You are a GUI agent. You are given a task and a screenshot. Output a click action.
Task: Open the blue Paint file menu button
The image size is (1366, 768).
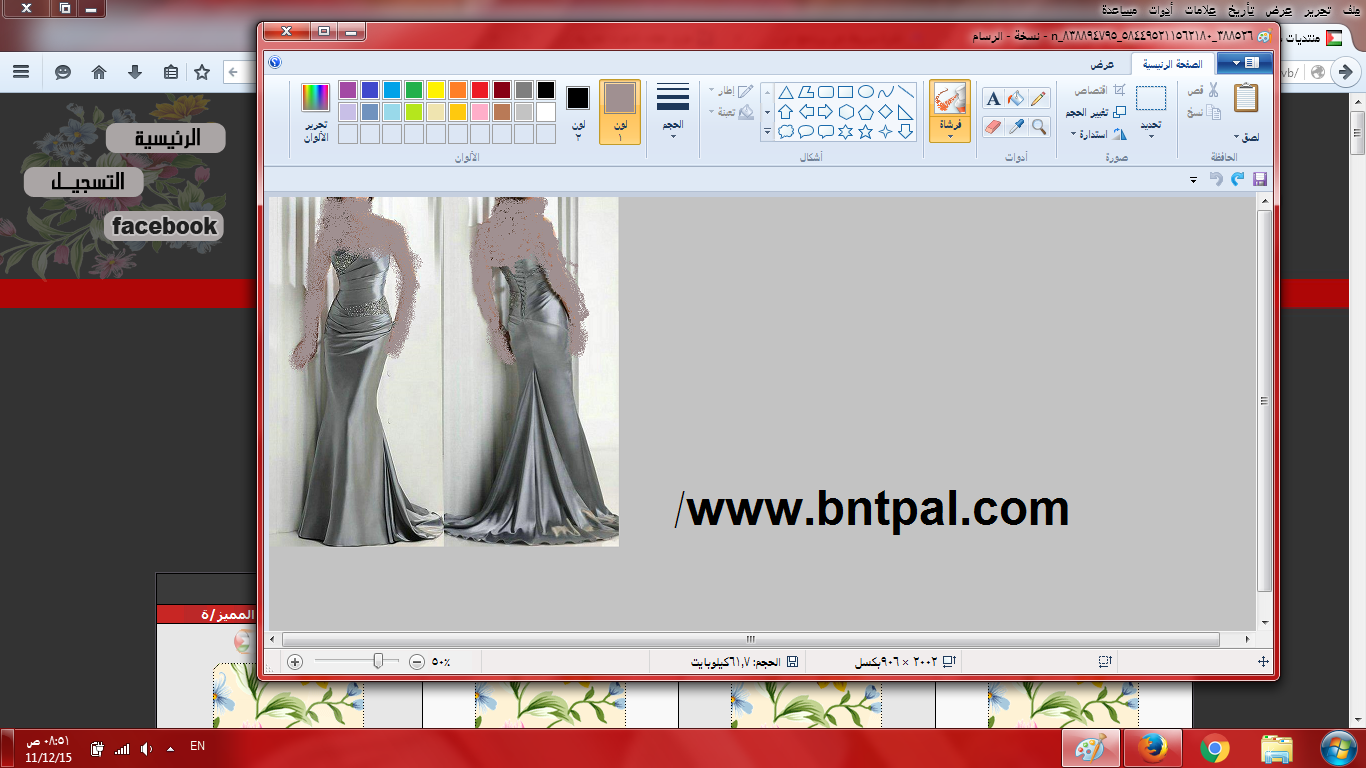coord(1243,63)
